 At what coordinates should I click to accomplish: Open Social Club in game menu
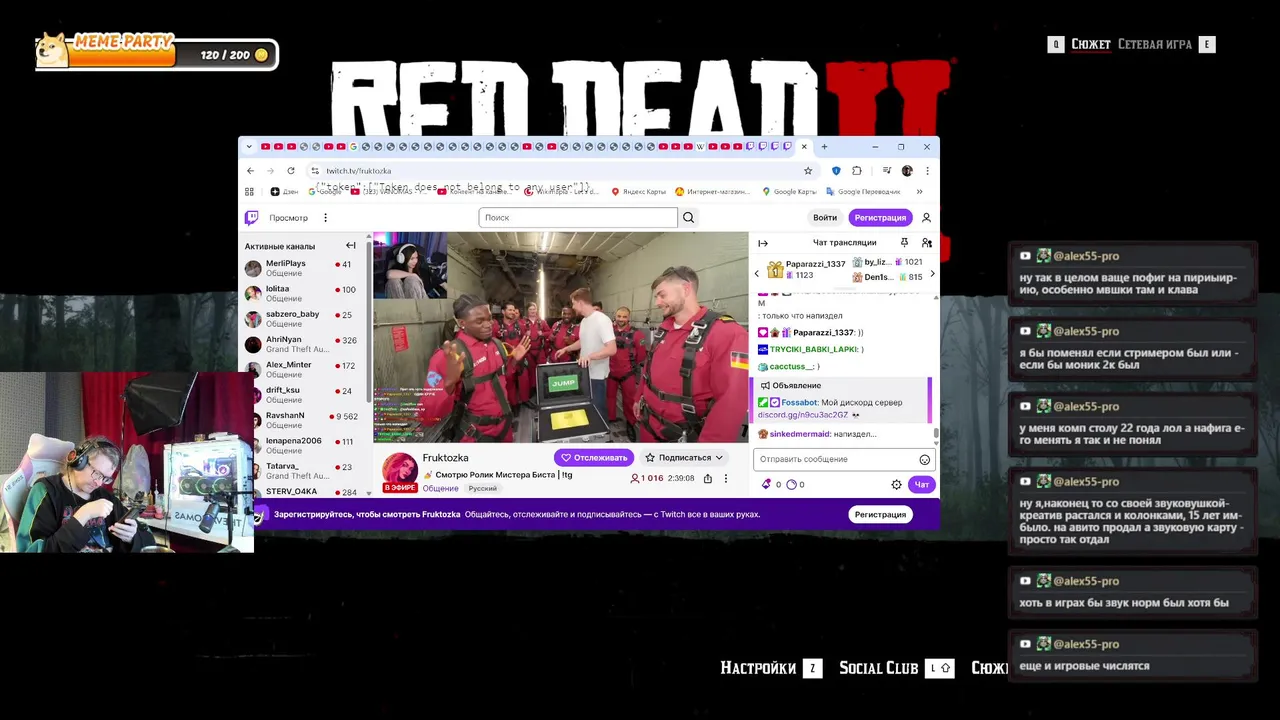pos(879,668)
